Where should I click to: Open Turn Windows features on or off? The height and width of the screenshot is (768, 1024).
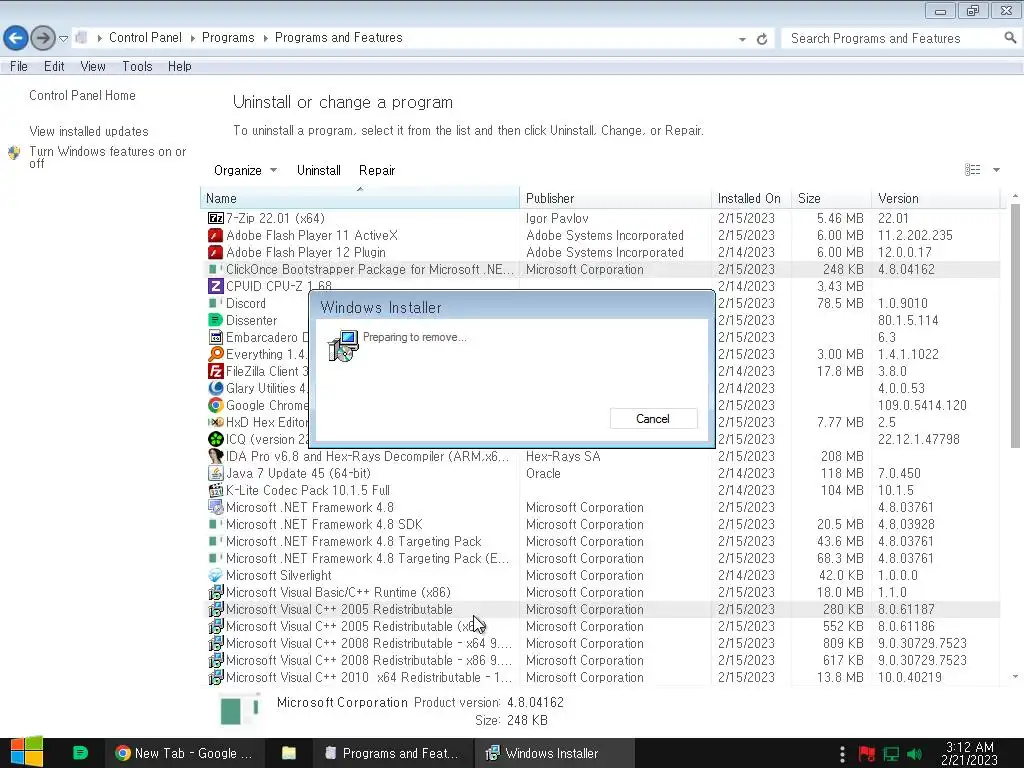pos(108,157)
